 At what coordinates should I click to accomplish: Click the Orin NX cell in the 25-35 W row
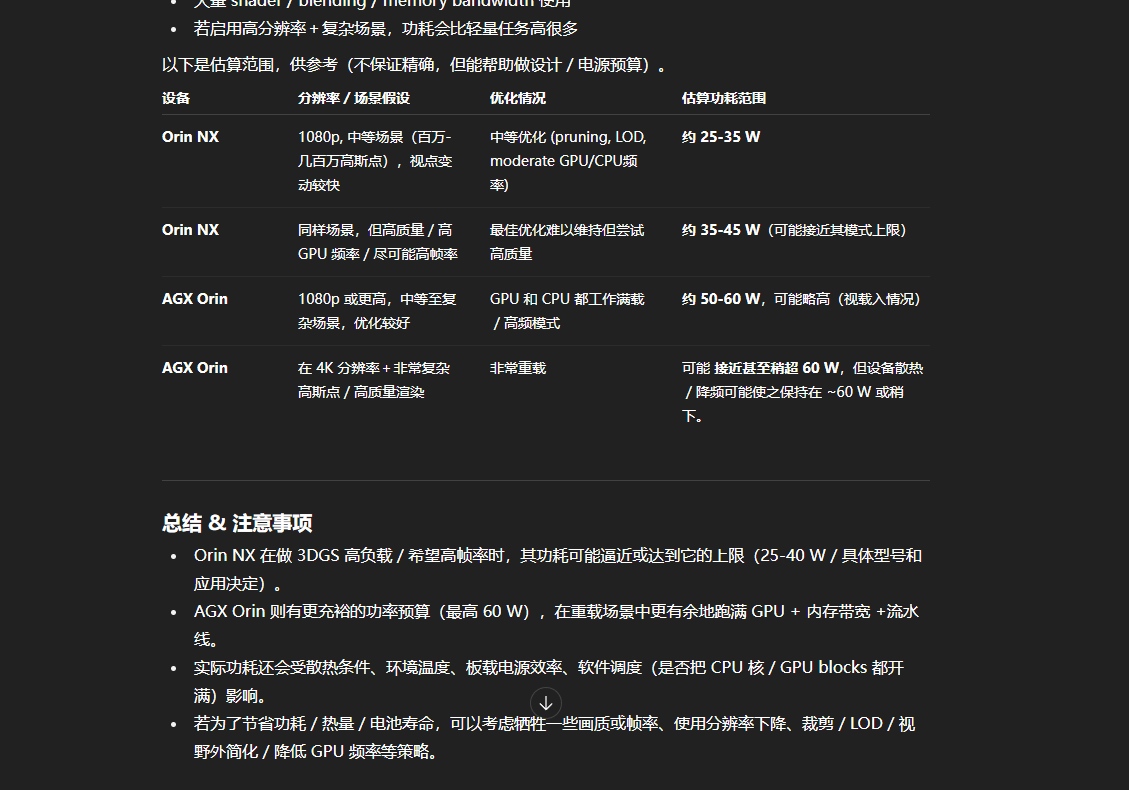(x=190, y=137)
